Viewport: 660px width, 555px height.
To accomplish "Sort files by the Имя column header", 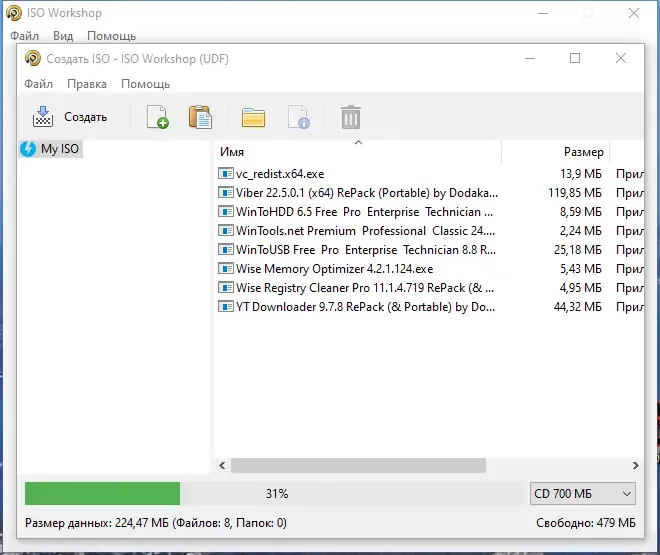I will point(358,152).
